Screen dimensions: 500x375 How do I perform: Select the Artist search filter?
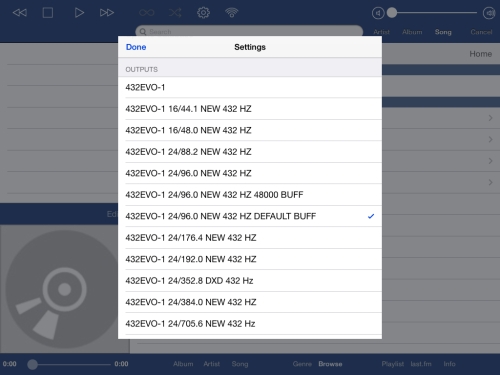coord(381,32)
